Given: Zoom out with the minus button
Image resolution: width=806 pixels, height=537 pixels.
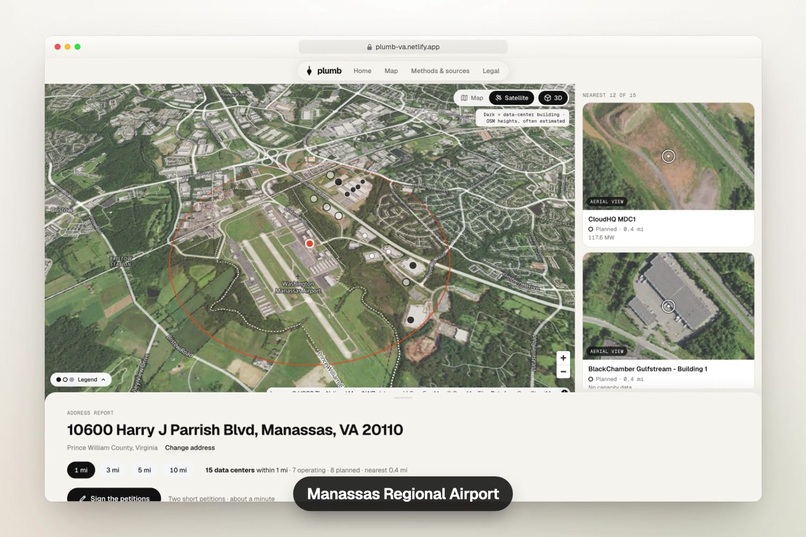Looking at the screenshot, I should click(x=563, y=372).
